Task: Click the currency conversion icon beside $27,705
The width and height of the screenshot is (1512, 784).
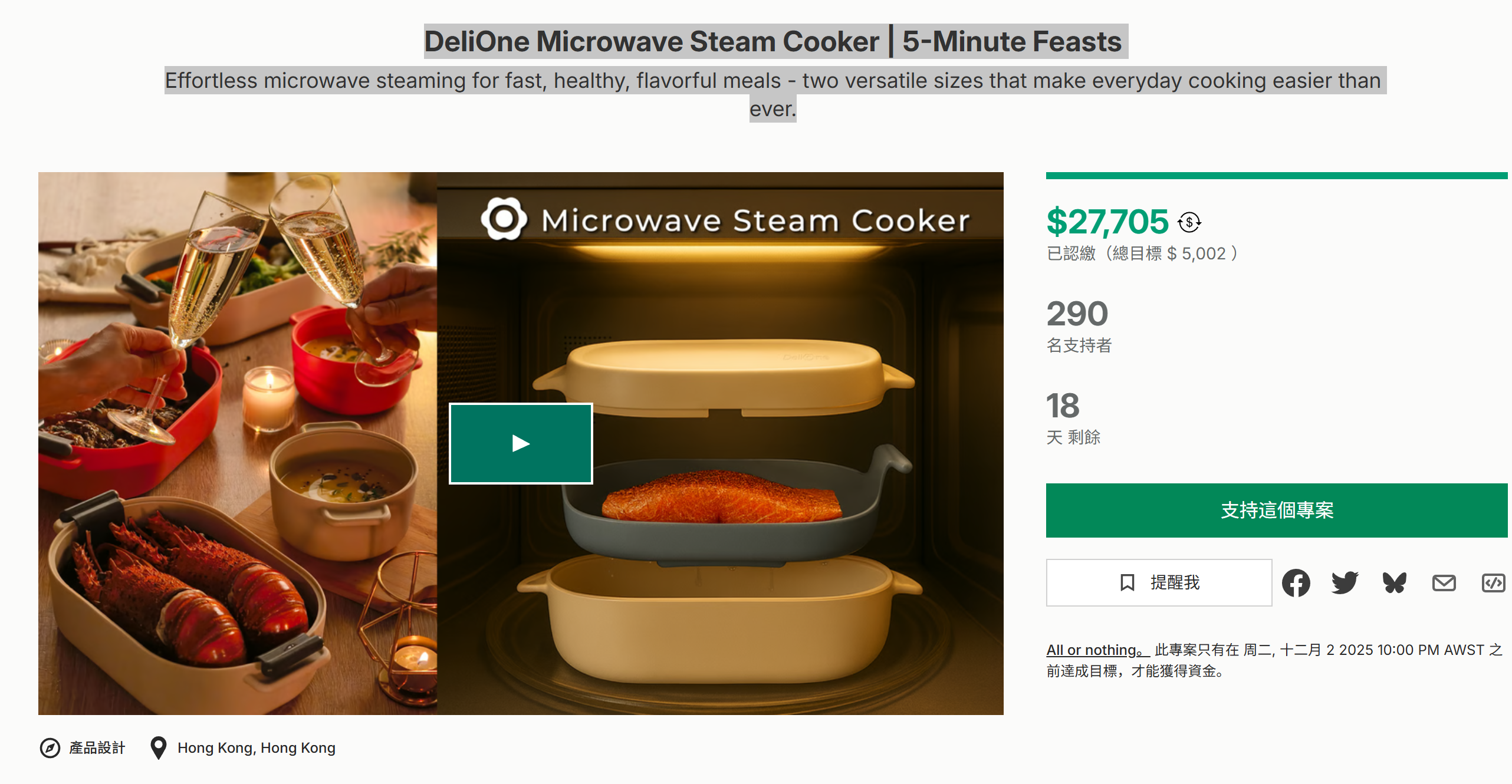Action: [1189, 222]
